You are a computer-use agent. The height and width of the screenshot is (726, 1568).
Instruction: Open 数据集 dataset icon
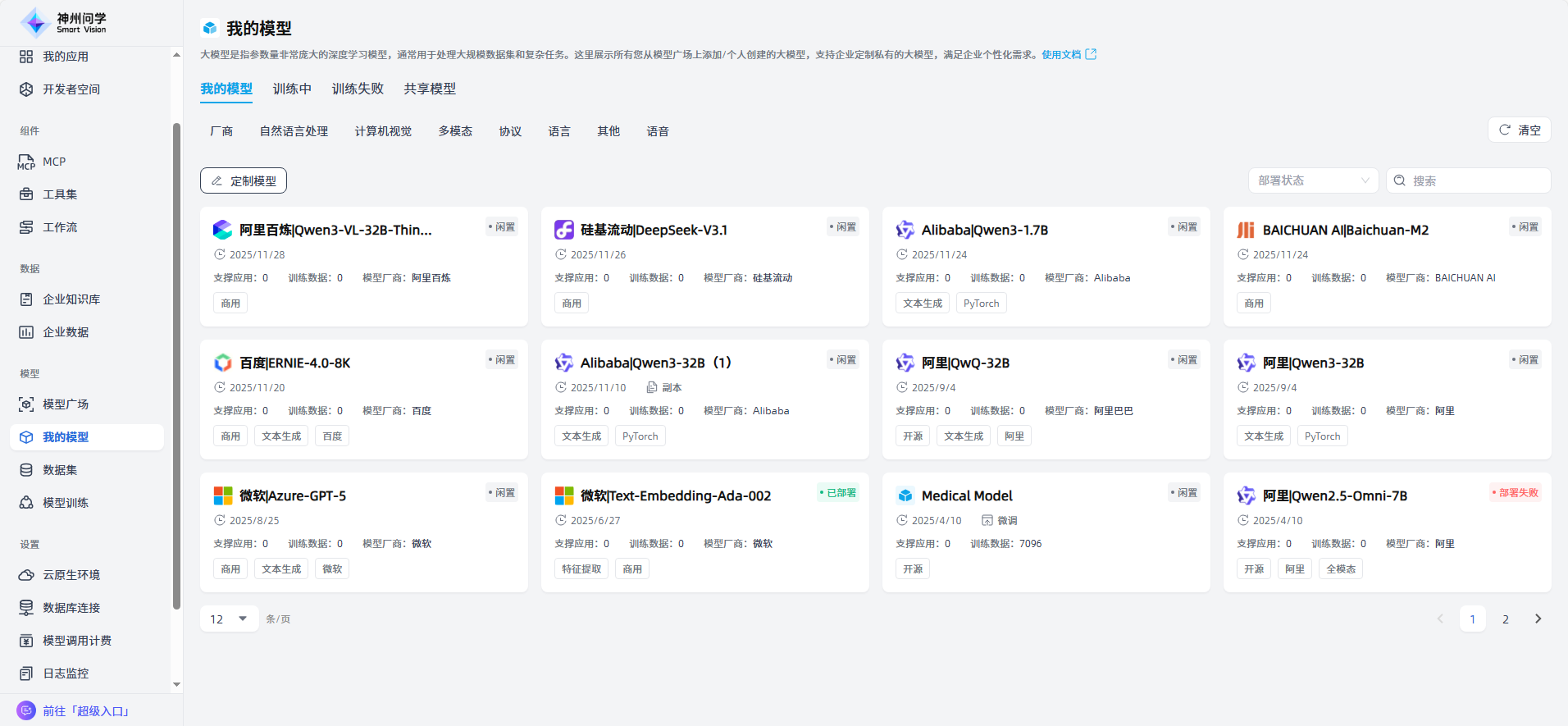26,470
